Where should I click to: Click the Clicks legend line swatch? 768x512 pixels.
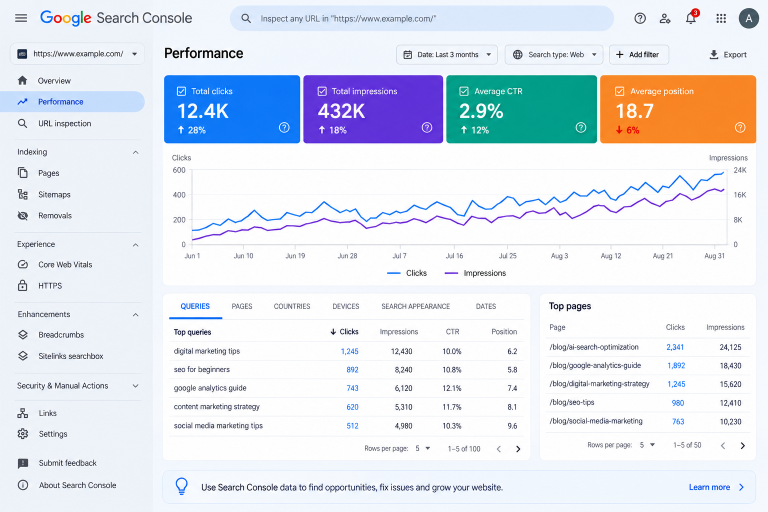[x=394, y=273]
